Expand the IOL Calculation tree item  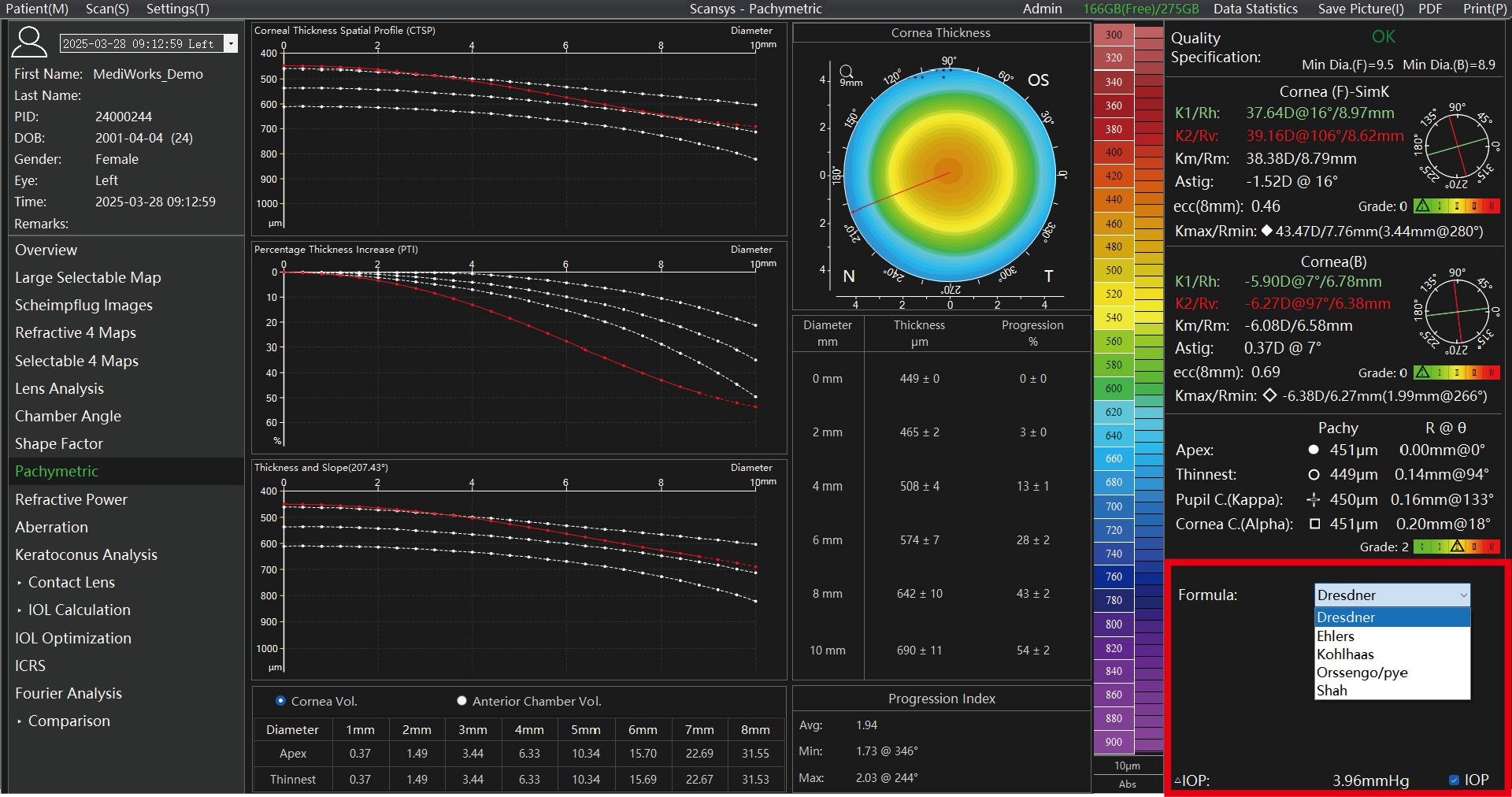pos(19,610)
